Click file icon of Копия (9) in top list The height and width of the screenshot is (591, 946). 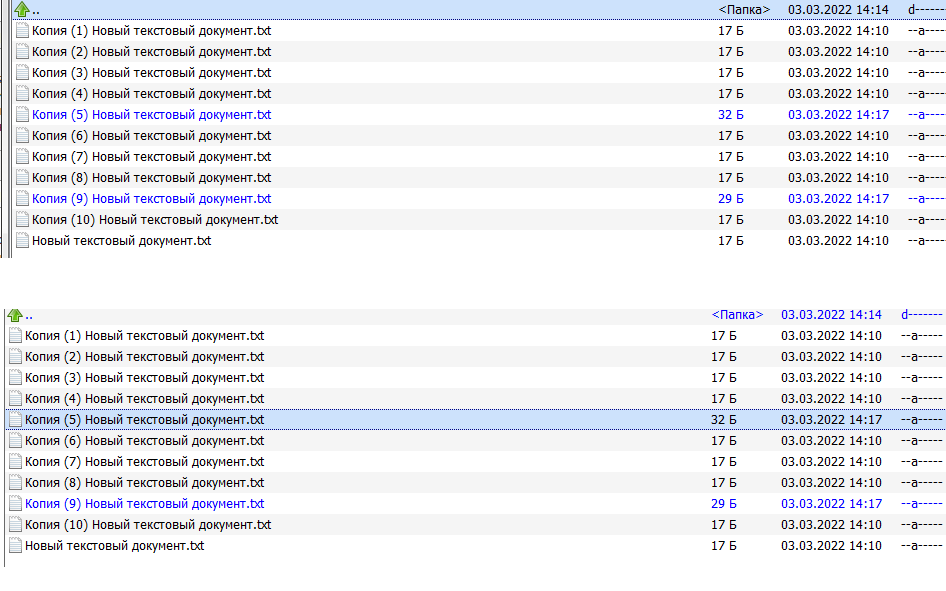click(x=22, y=199)
